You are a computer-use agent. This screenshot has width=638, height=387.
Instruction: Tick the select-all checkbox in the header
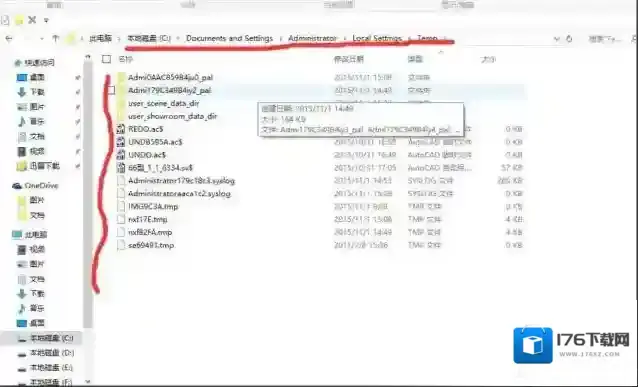[106, 59]
